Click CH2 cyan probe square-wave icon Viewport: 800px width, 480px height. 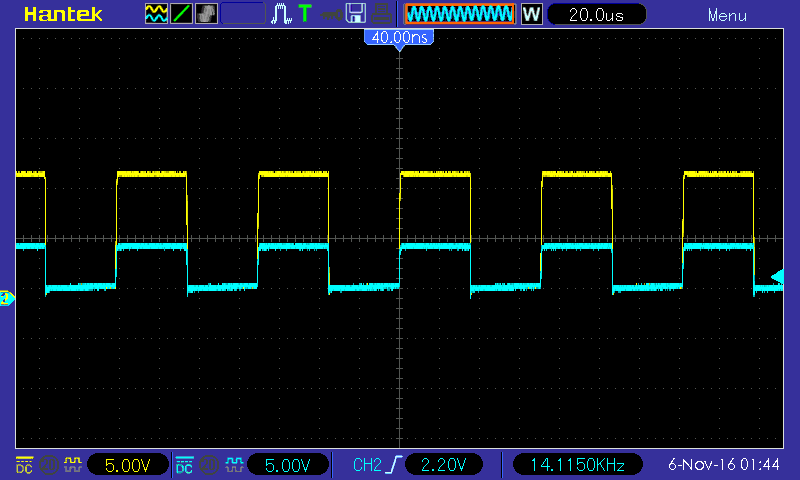click(x=234, y=465)
